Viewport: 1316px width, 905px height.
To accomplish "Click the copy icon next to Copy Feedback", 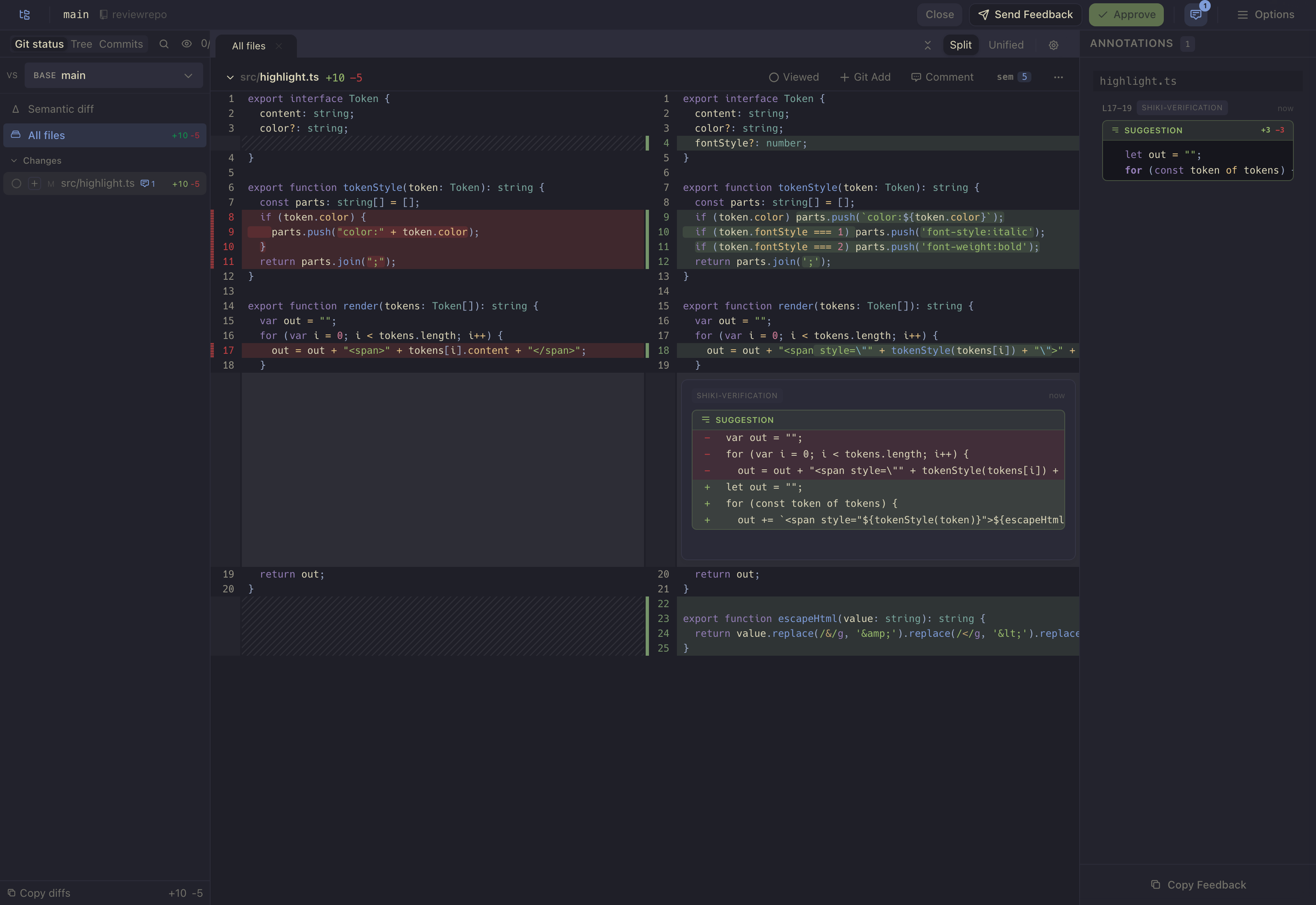I will tap(1155, 884).
